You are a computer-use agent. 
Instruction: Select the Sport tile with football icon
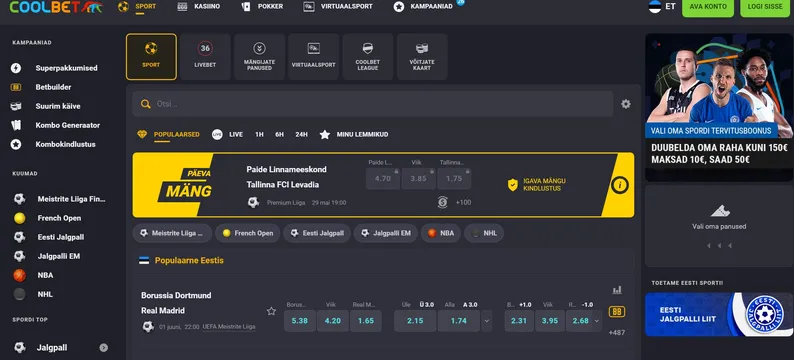pyautogui.click(x=151, y=57)
